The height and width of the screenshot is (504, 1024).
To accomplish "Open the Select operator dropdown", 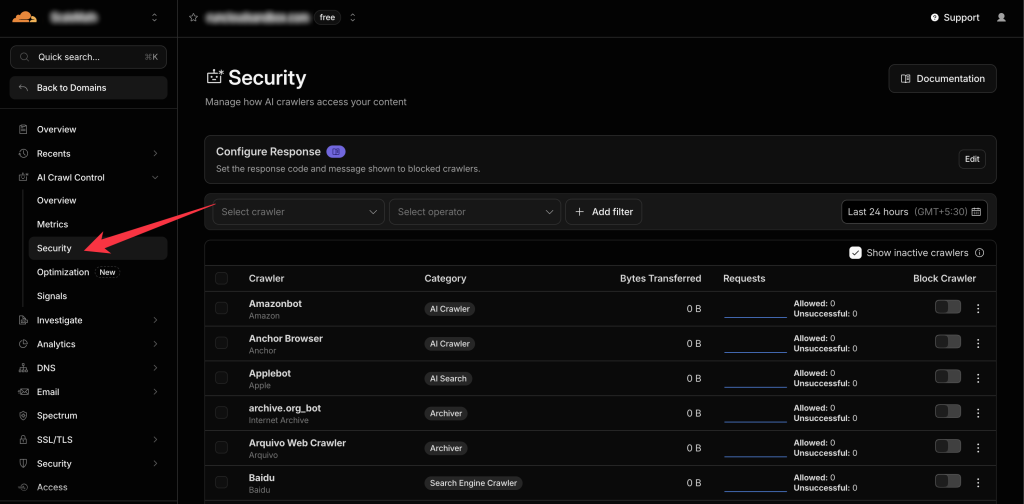I will click(x=475, y=212).
